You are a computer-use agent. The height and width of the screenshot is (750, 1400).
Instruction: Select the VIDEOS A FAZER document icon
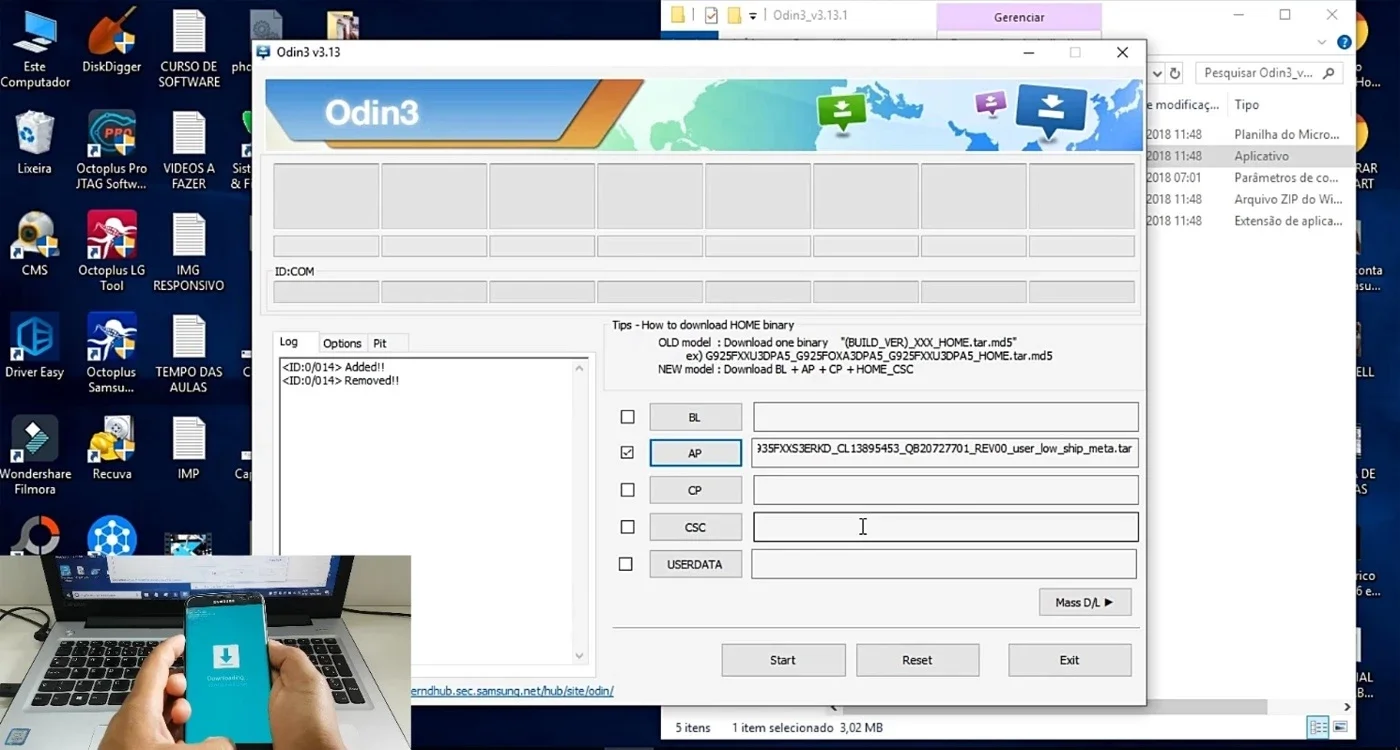[x=189, y=150]
